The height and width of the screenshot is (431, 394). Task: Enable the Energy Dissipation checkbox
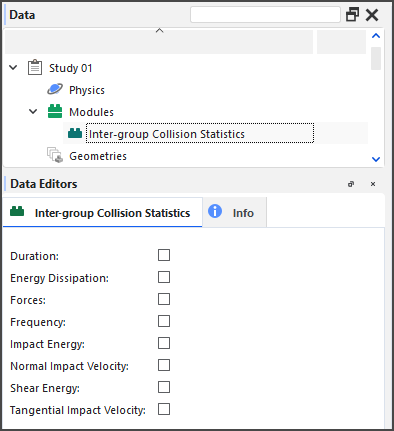164,277
